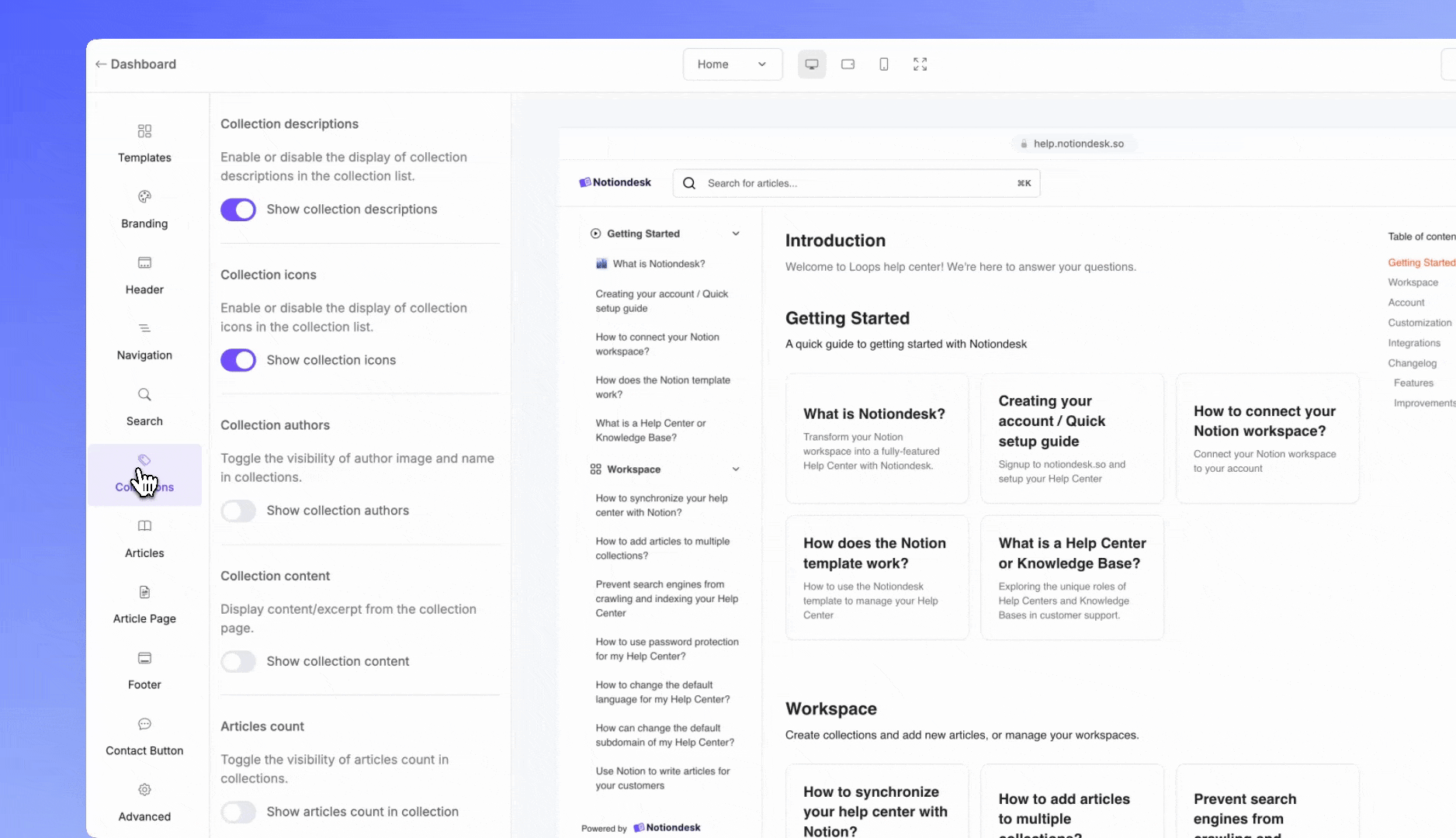Open the Branding palette icon
Viewport: 1456px width, 838px height.
144,196
